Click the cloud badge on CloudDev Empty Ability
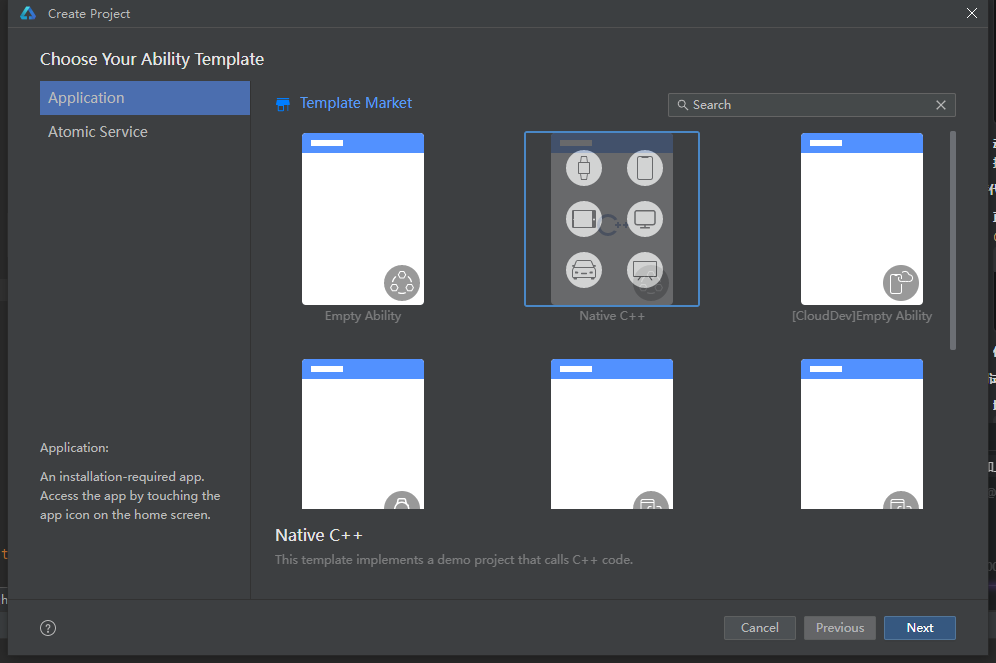The image size is (996, 663). coord(901,283)
